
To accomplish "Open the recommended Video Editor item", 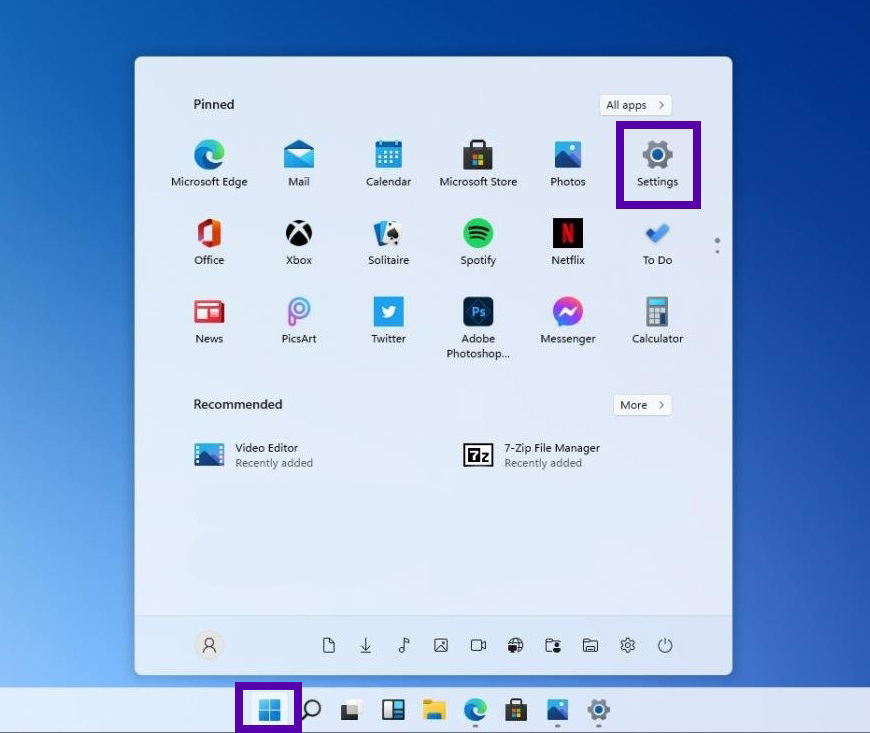I will tap(254, 455).
